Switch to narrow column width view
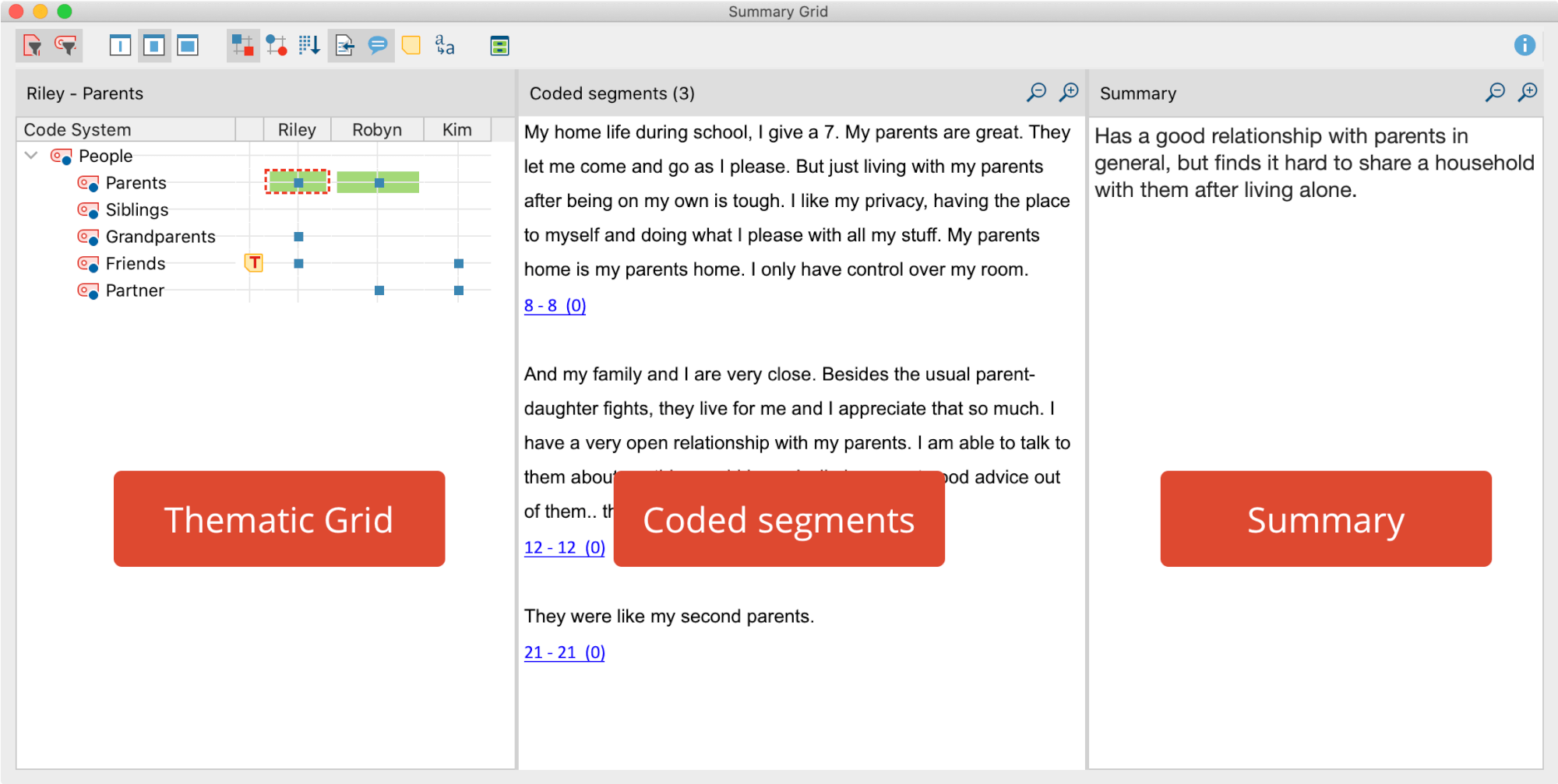This screenshot has height=784, width=1558. (x=120, y=46)
